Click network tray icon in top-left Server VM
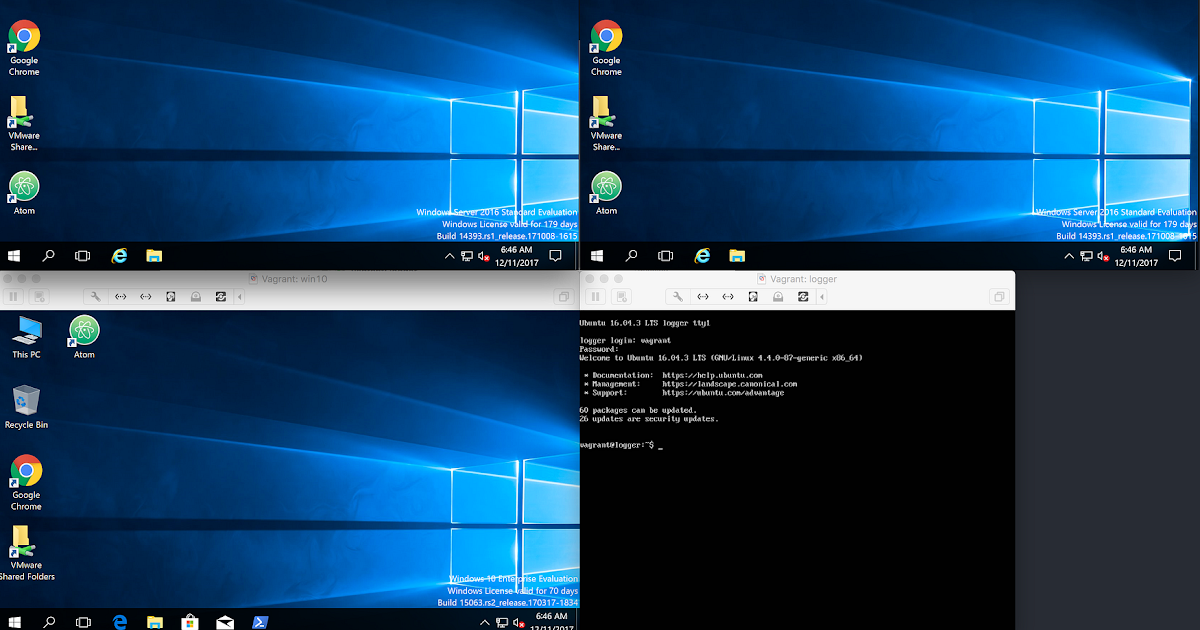The height and width of the screenshot is (630, 1200). coord(467,257)
